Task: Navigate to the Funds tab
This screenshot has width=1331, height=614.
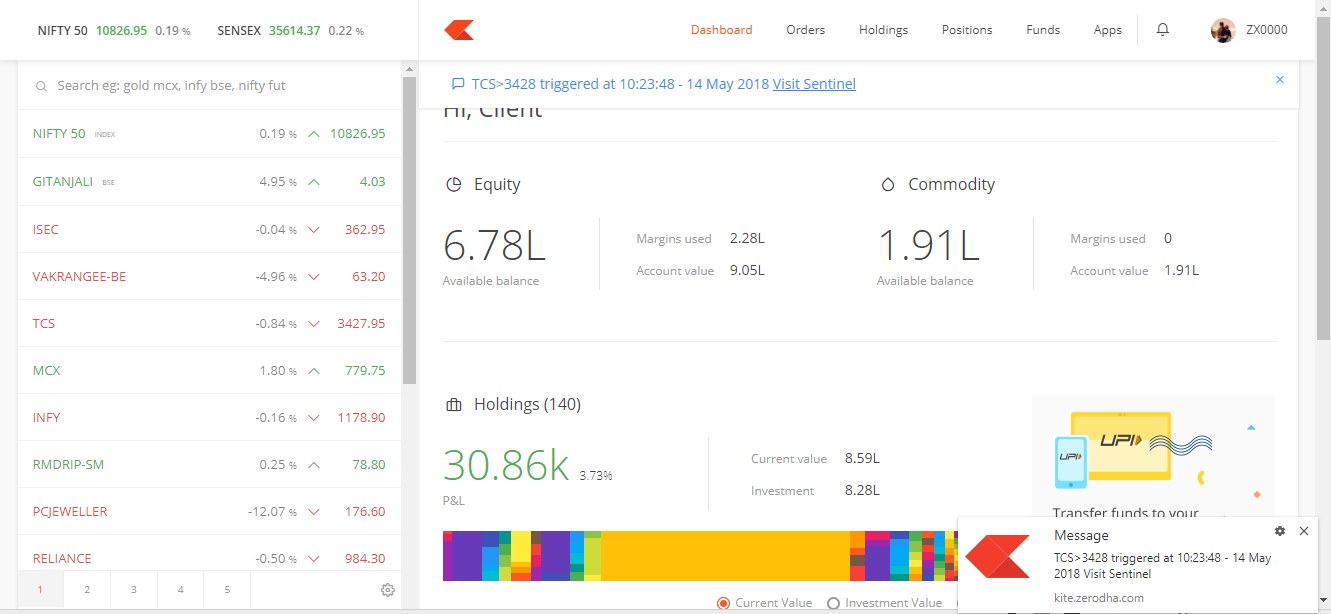Action: (1043, 30)
